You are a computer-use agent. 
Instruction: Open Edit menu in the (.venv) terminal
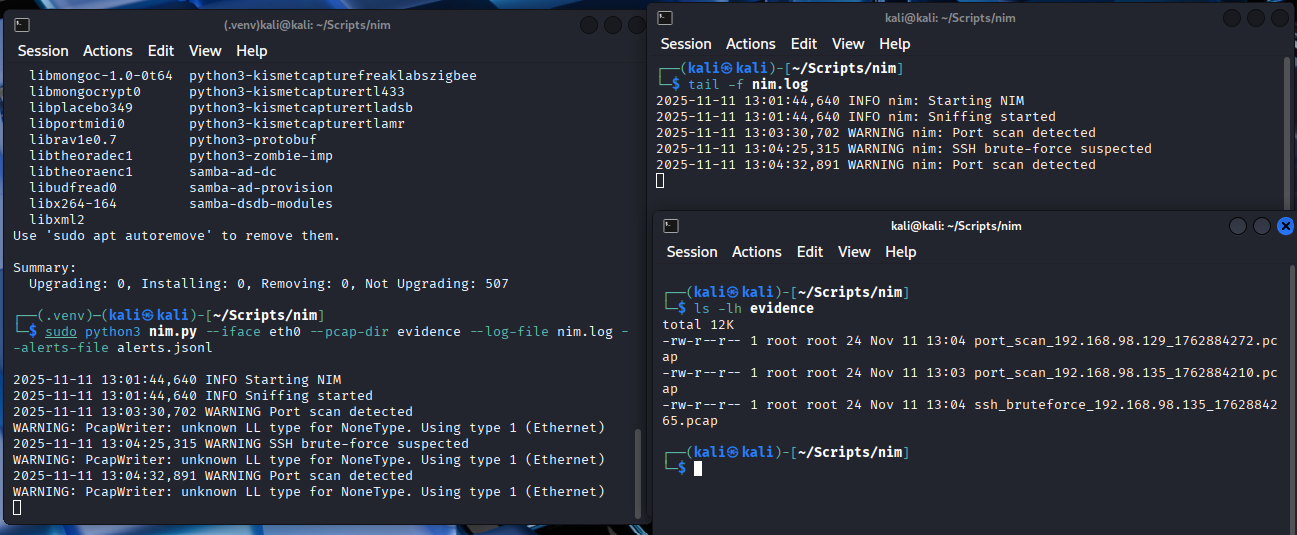[x=161, y=51]
